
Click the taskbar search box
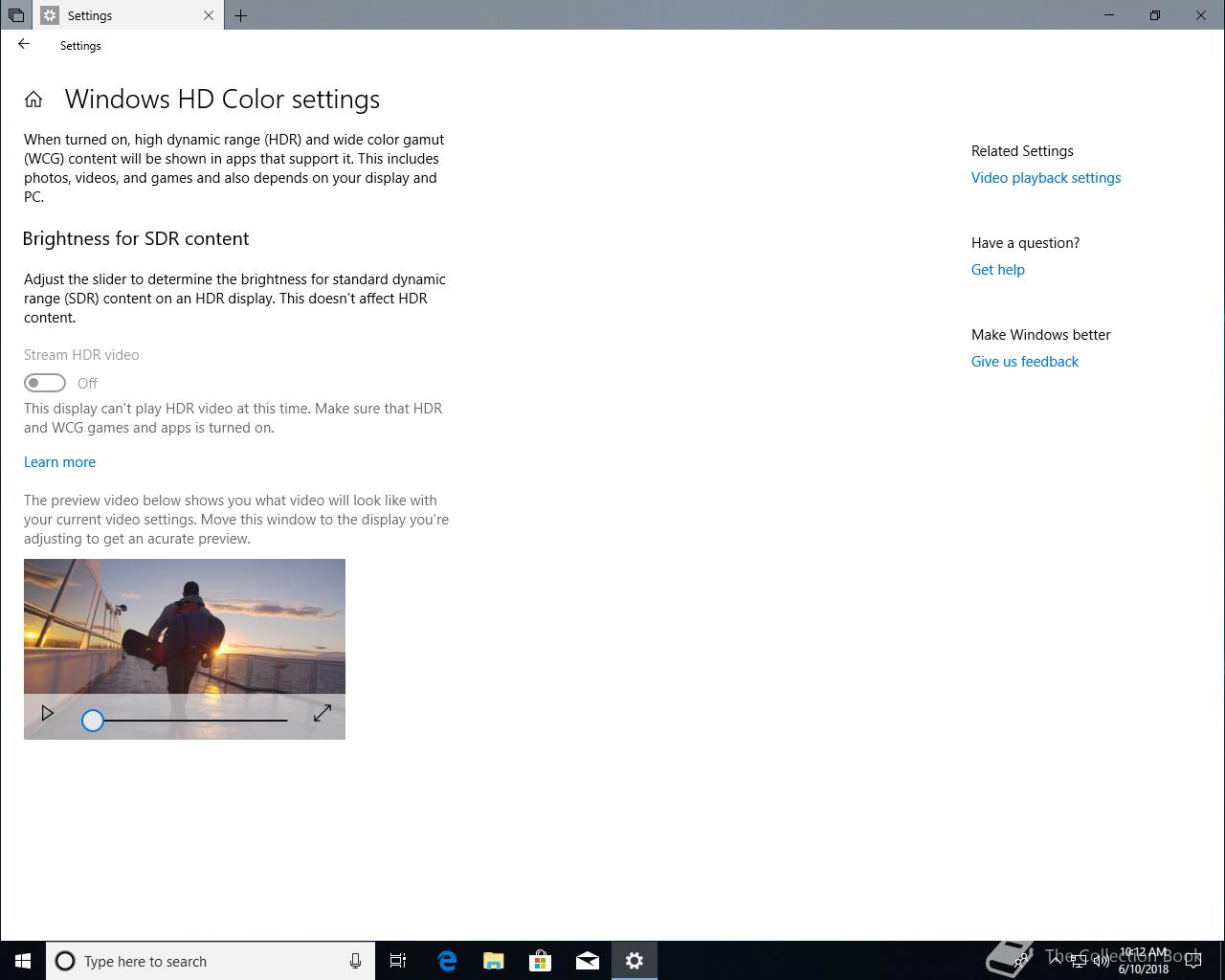[x=211, y=961]
